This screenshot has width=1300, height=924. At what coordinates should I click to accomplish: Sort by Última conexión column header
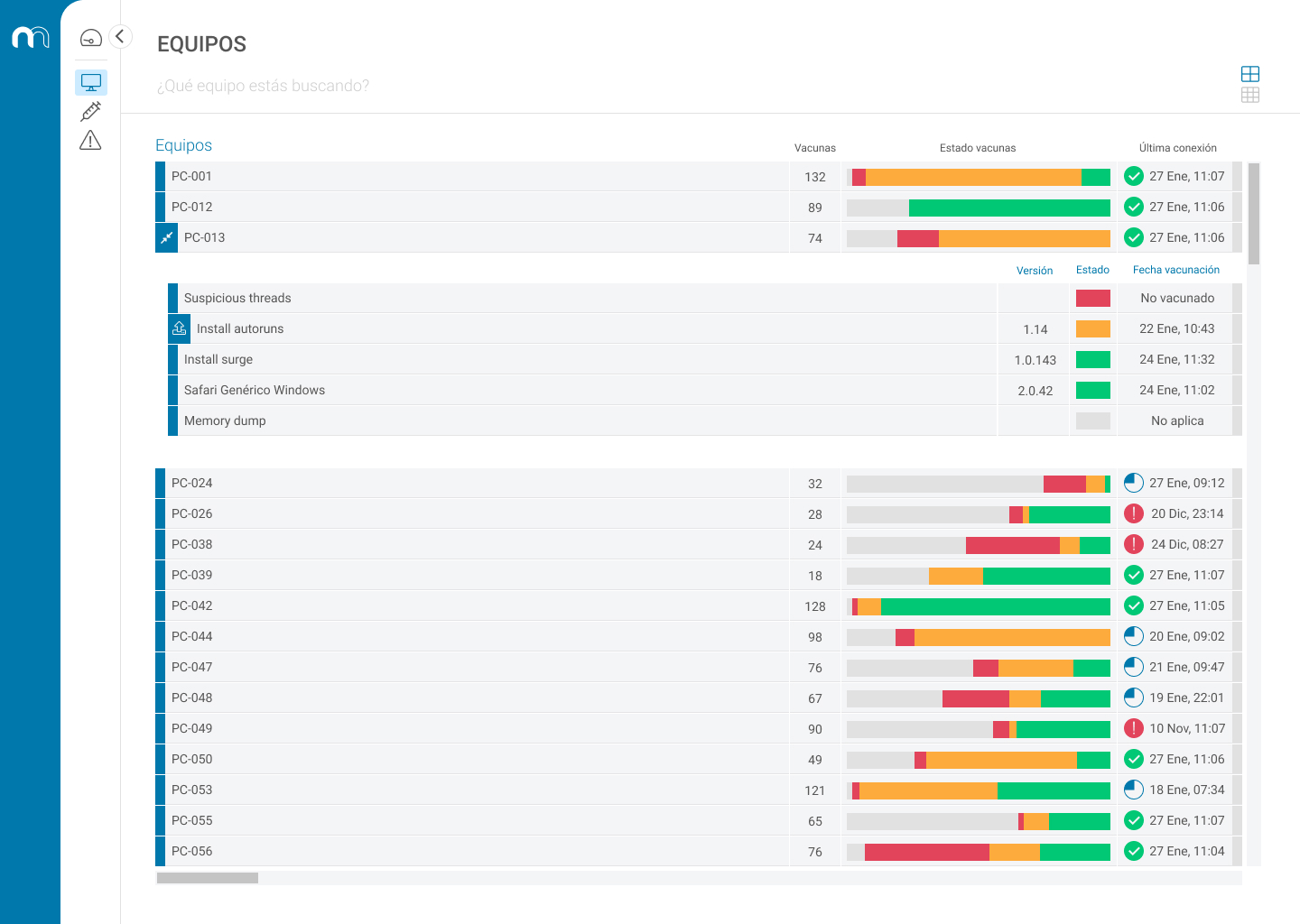(x=1177, y=148)
